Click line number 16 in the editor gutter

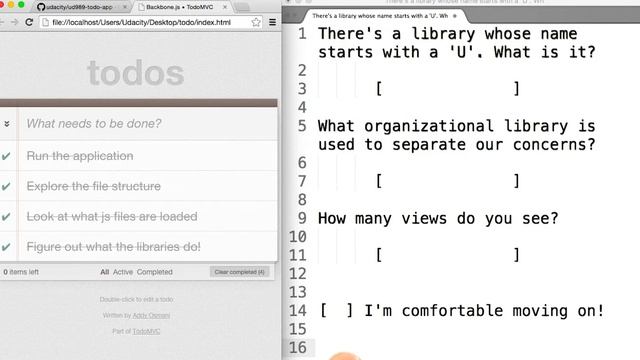298,347
